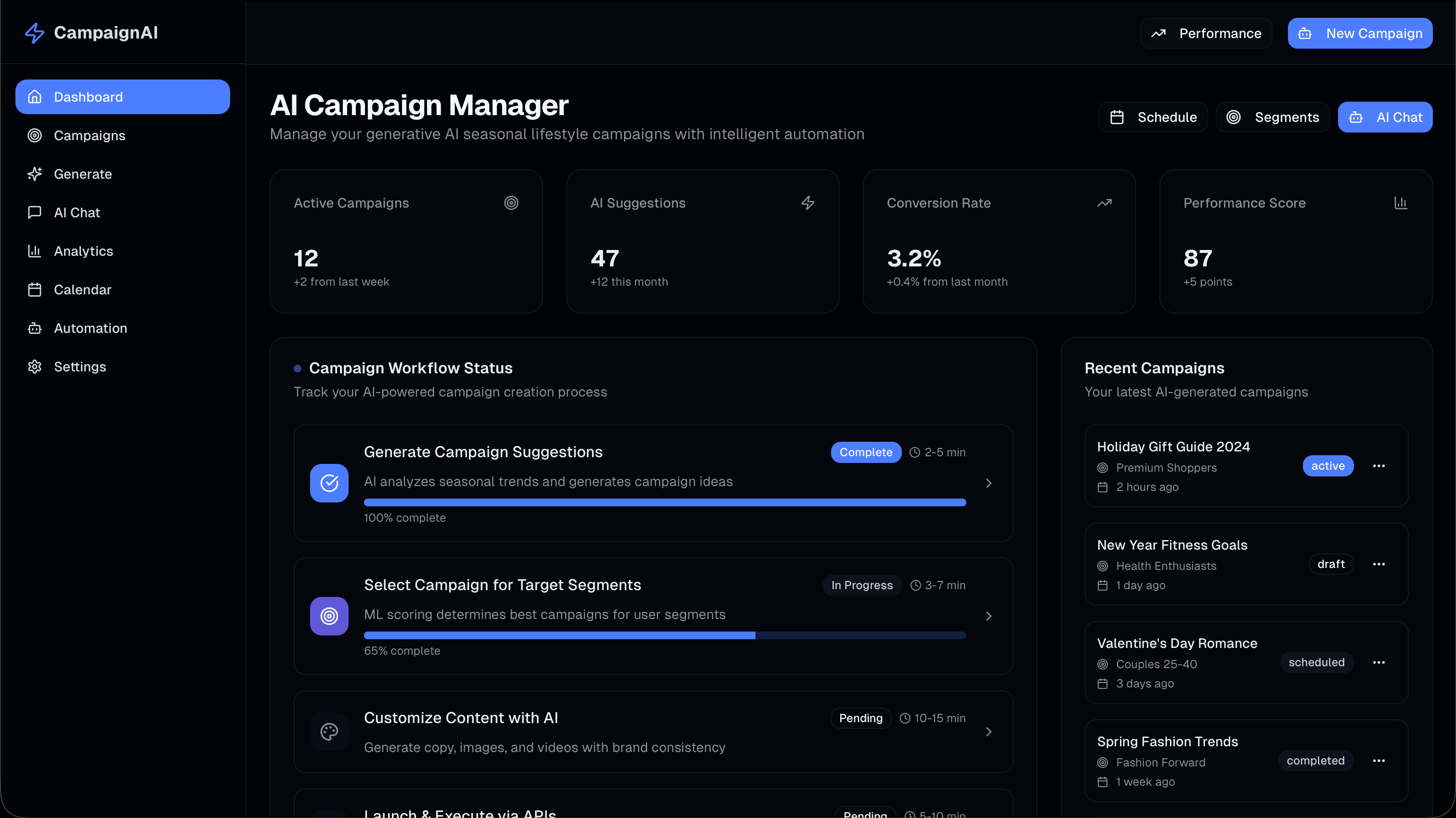Go to Analytics in the sidebar
This screenshot has height=818, width=1456.
83,251
